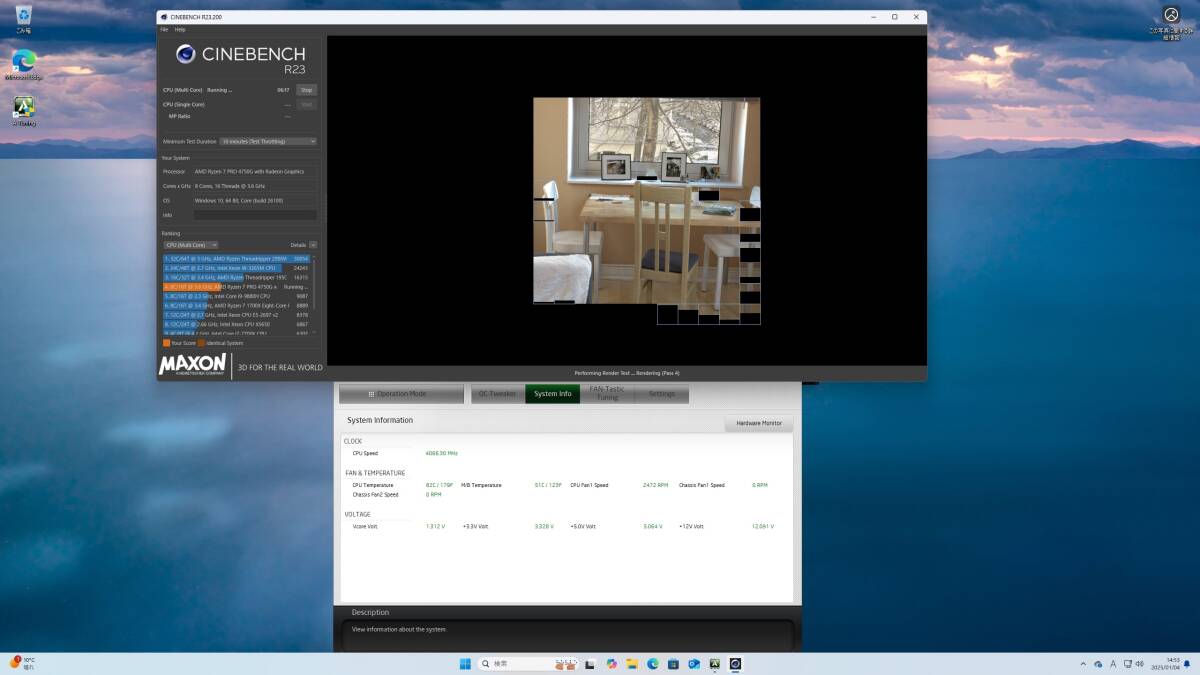Image resolution: width=1200 pixels, height=675 pixels.
Task: Open the FAN-Tastic Tuning tab in A-Tuning
Action: 607,394
